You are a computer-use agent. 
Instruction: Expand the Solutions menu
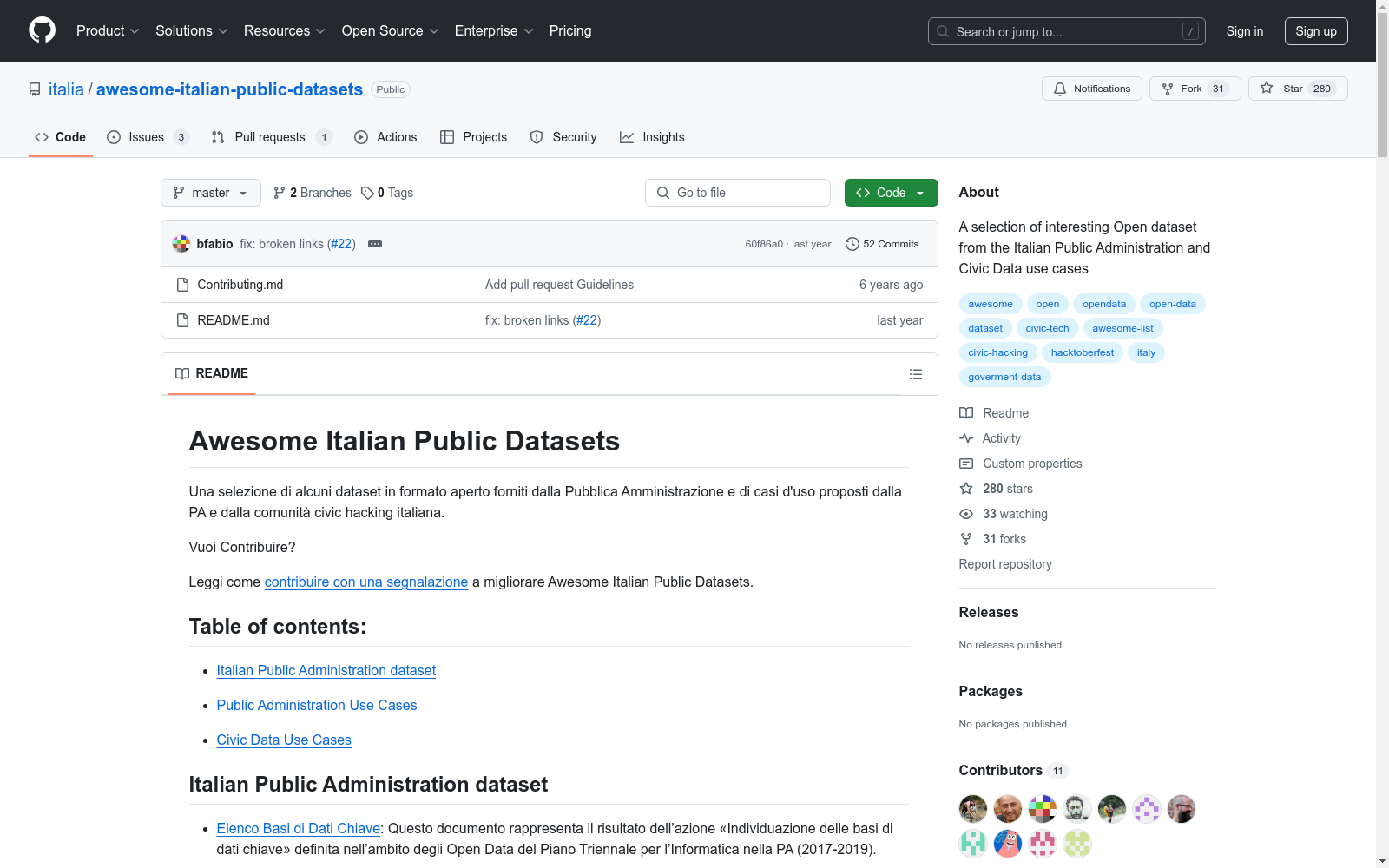click(x=192, y=30)
